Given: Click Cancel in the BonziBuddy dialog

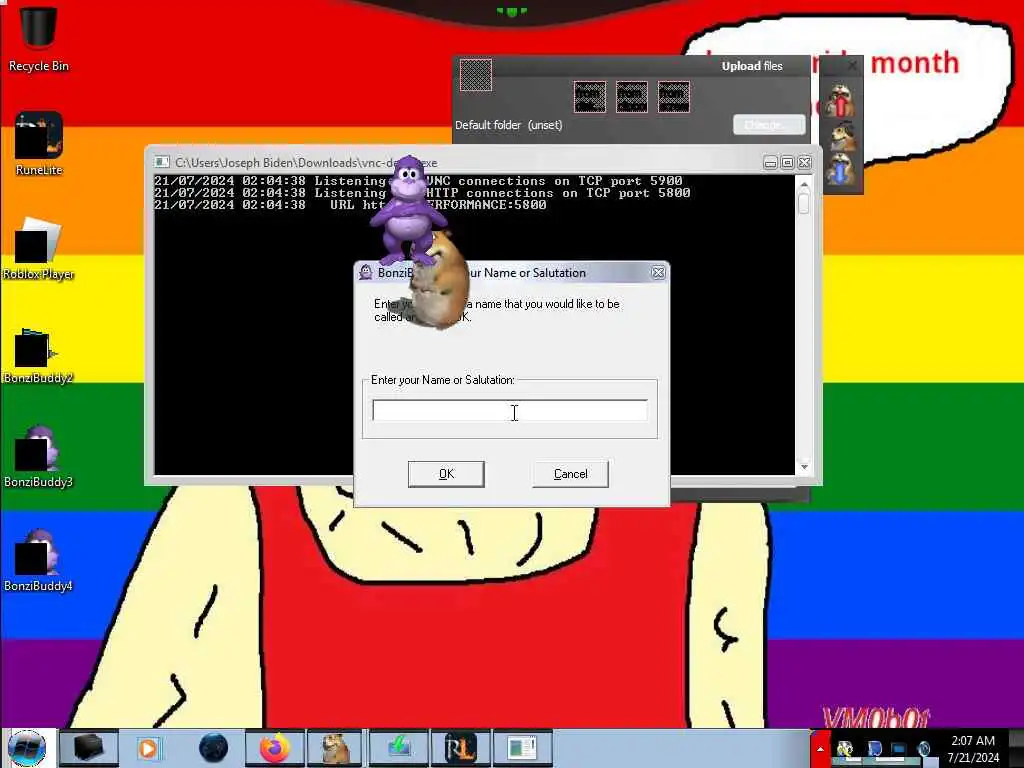Looking at the screenshot, I should 570,474.
